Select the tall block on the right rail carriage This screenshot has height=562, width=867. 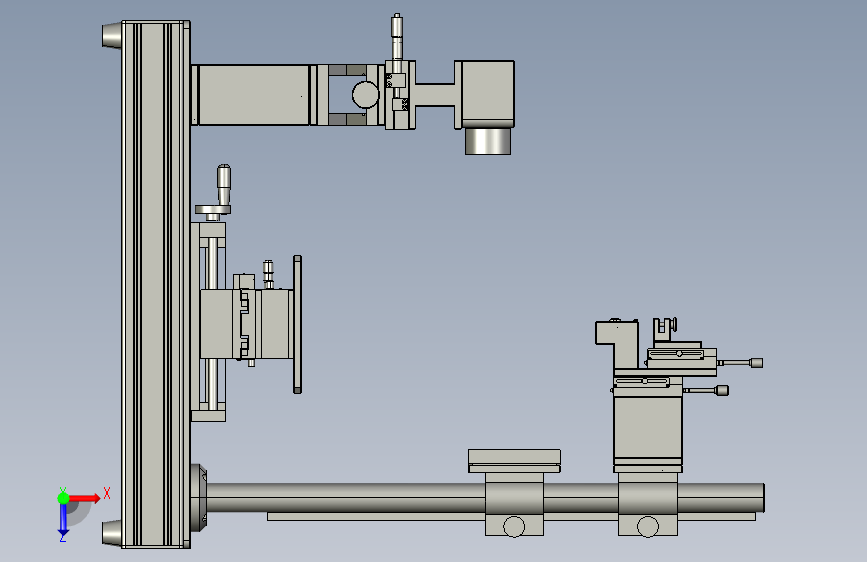[x=647, y=426]
